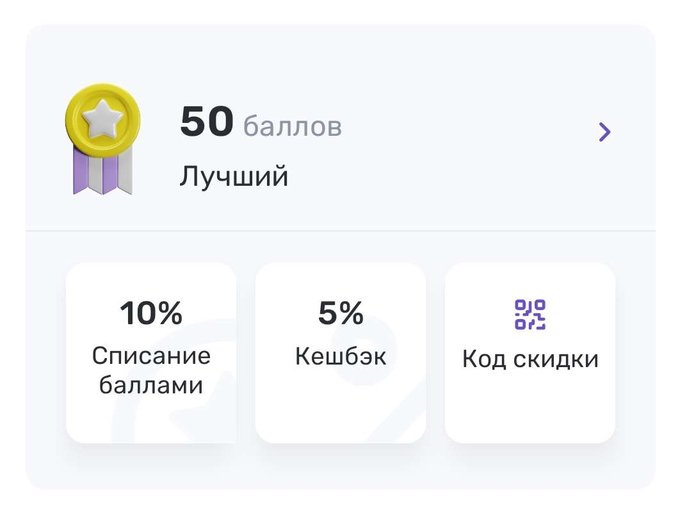Open the Списание баллами card
Image resolution: width=680 pixels, height=510 pixels.
click(151, 353)
